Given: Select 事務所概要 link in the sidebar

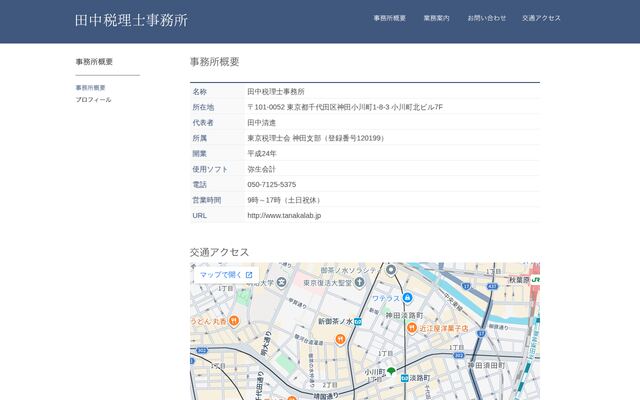Looking at the screenshot, I should (x=91, y=87).
